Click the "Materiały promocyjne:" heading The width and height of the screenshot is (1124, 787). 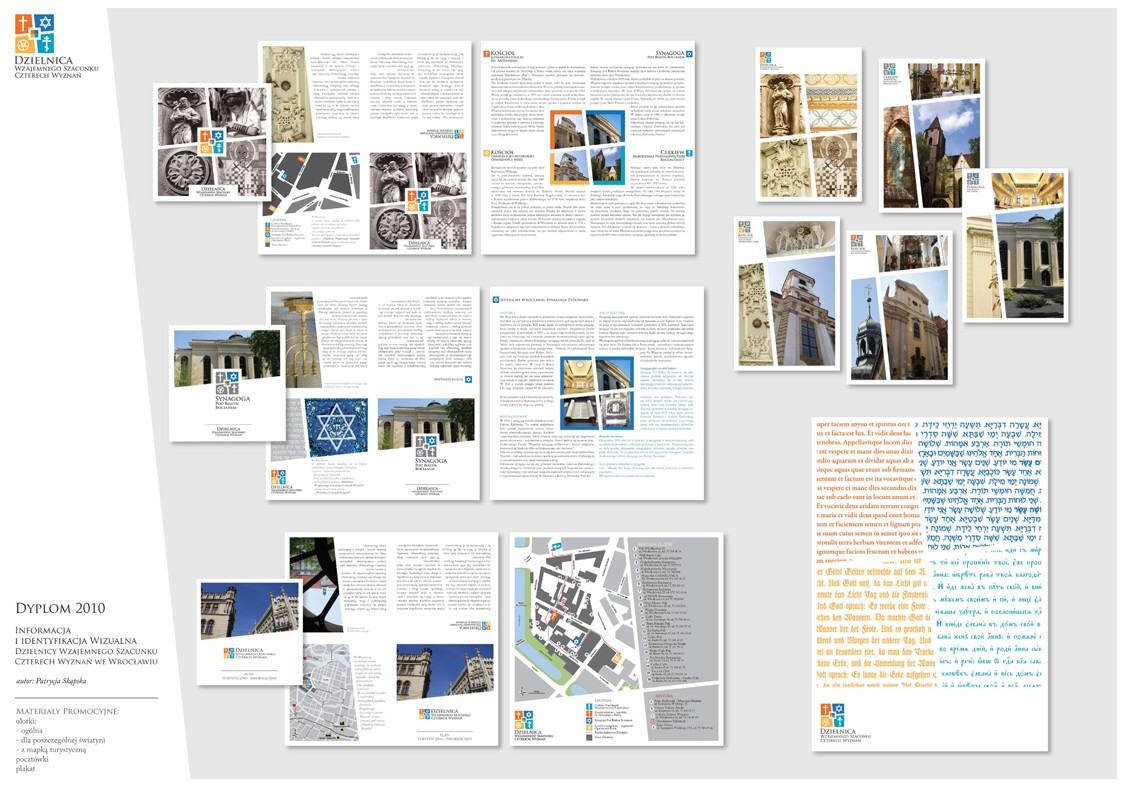click(67, 712)
